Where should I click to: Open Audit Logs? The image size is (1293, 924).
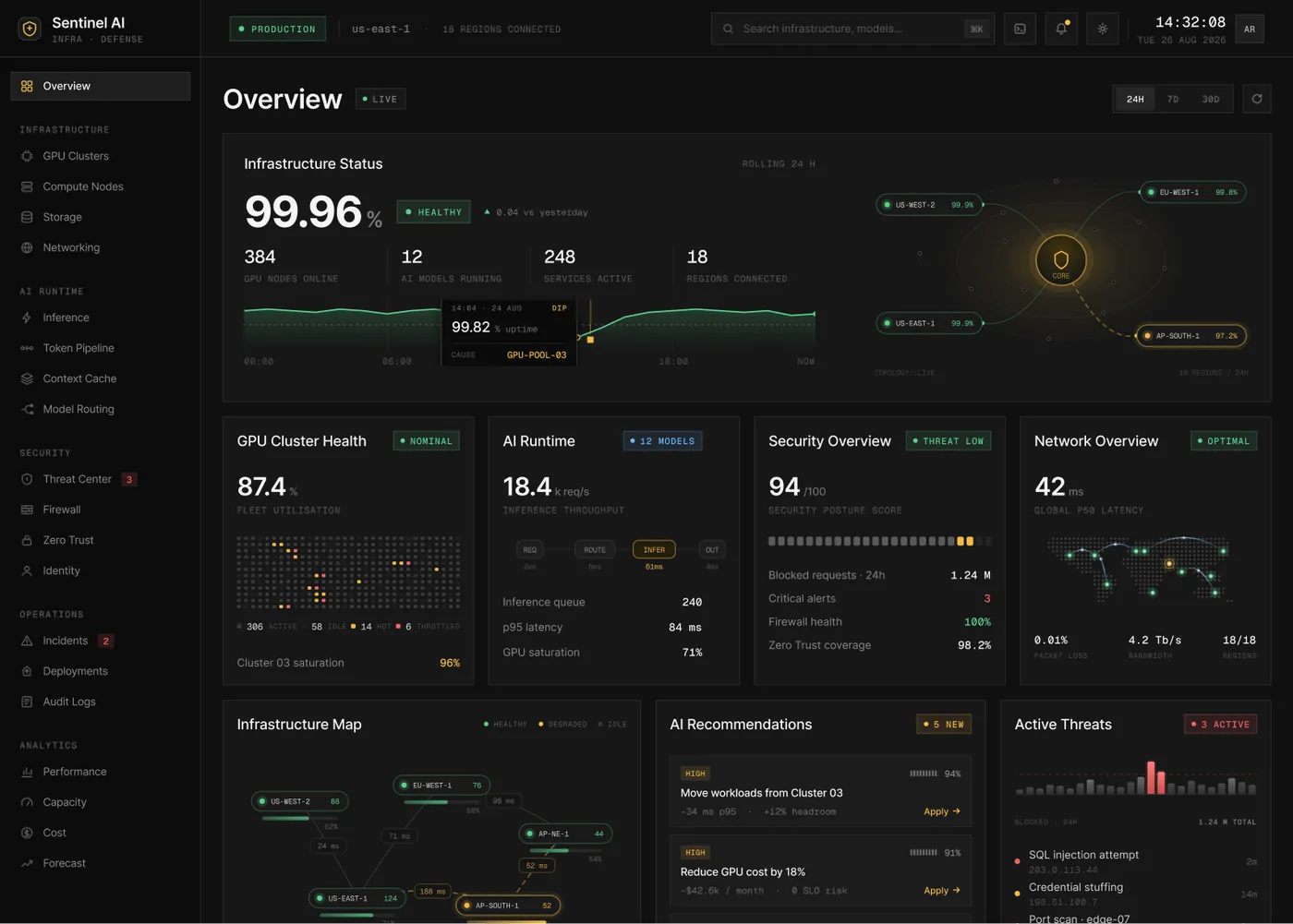pos(100,702)
